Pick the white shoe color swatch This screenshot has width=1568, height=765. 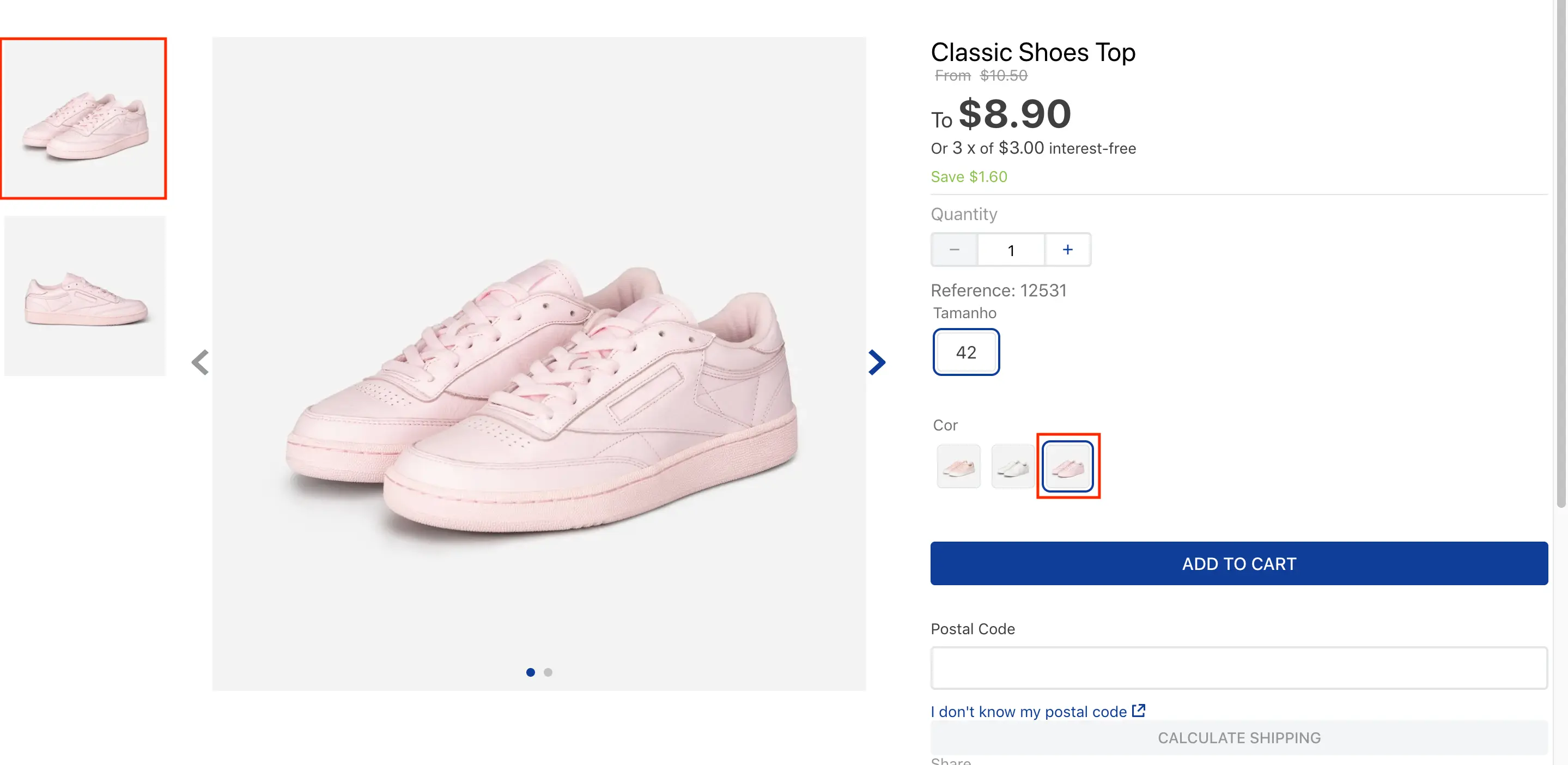point(1012,467)
